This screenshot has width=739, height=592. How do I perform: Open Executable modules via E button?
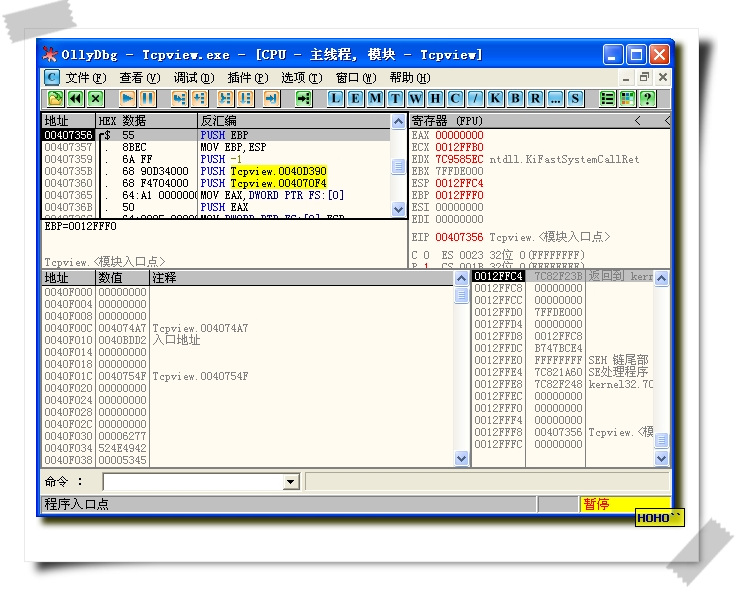coord(355,98)
